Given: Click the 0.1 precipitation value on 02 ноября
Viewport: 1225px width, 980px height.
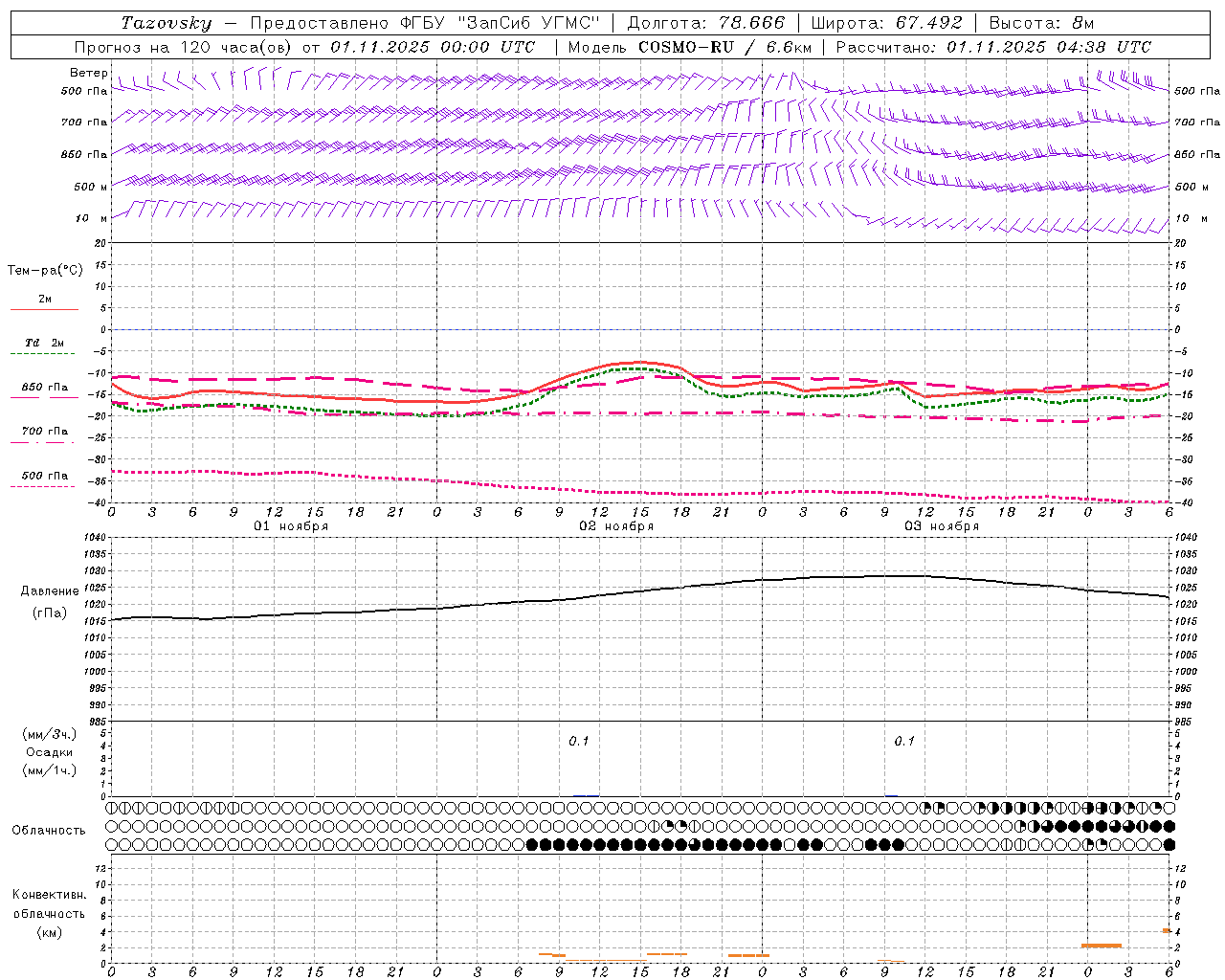Looking at the screenshot, I should [579, 741].
